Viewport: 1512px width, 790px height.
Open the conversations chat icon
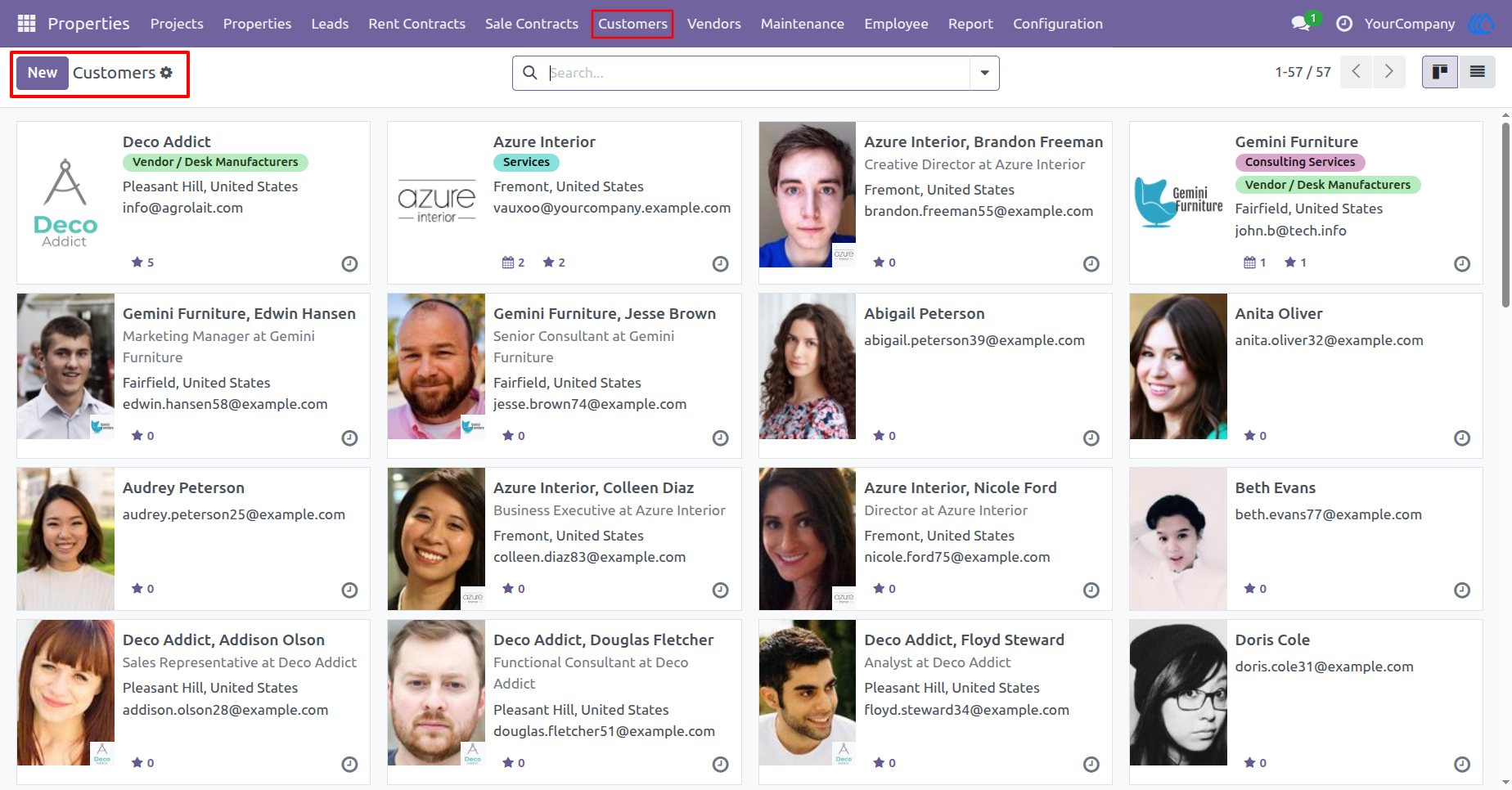[1301, 24]
